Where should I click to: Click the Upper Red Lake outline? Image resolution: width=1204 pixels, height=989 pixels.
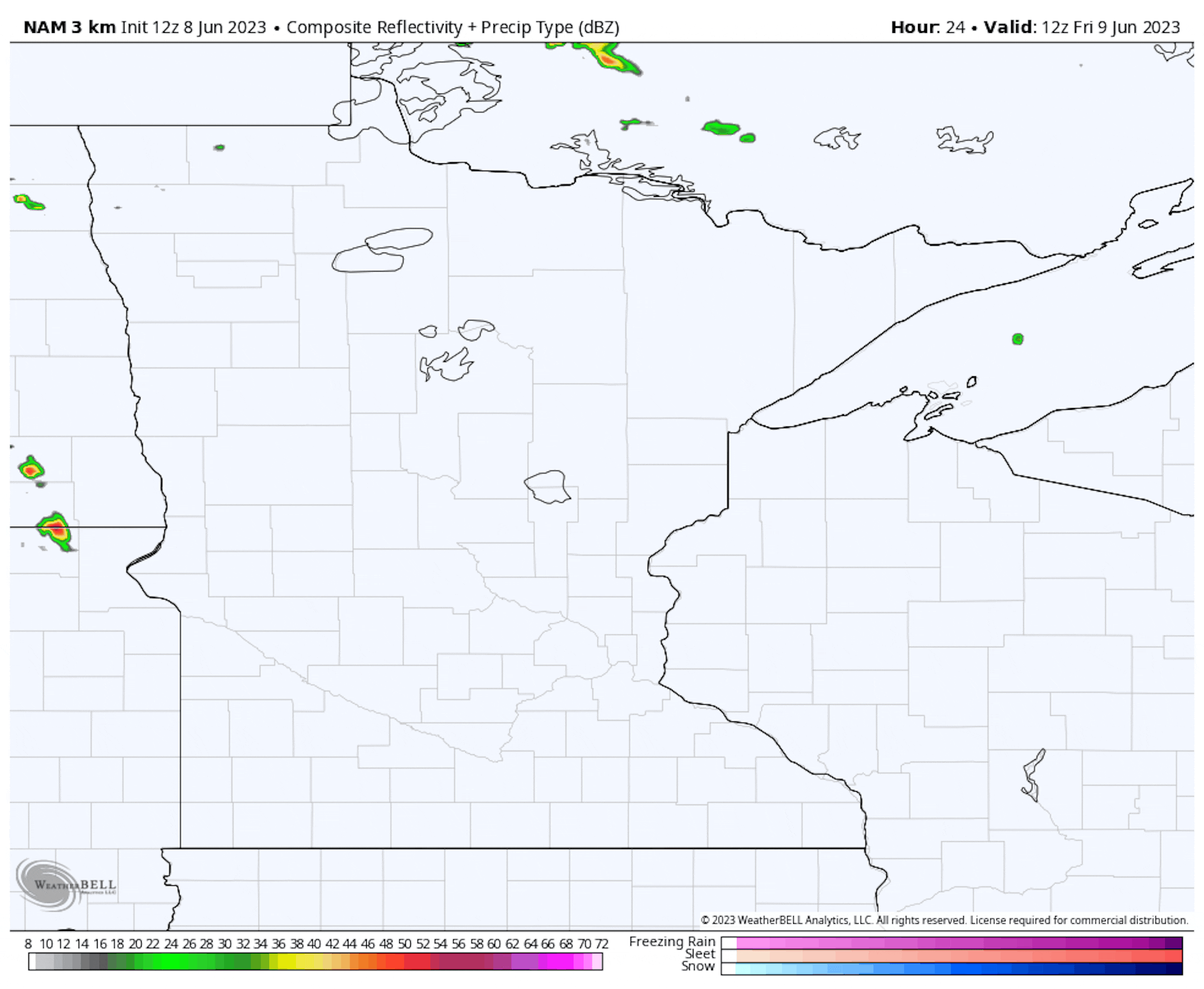pos(400,238)
